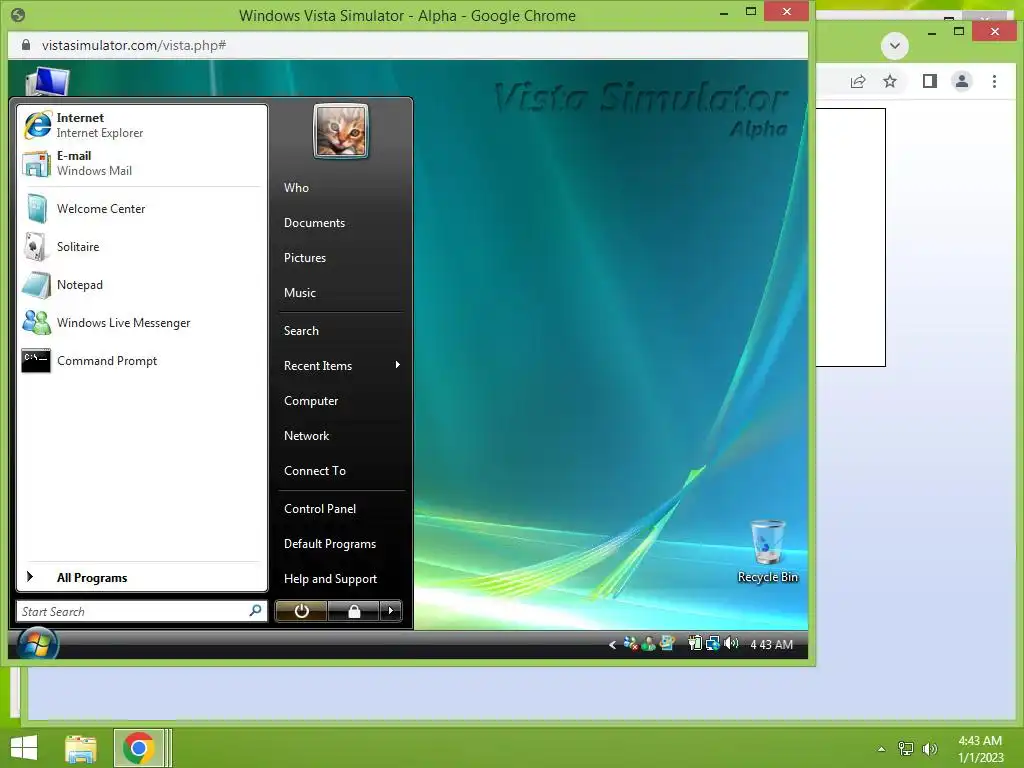This screenshot has height=768, width=1024.
Task: Show hidden Vista tray icons arrow
Action: click(x=612, y=645)
